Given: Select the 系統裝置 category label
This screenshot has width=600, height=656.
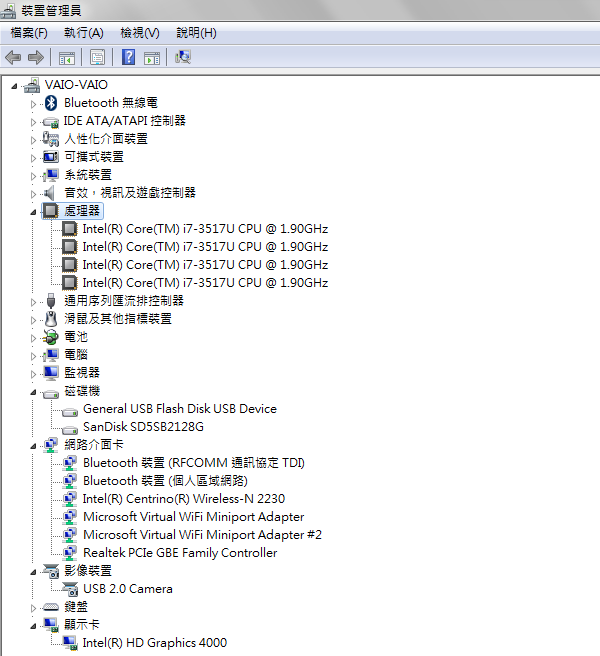Looking at the screenshot, I should (x=88, y=175).
